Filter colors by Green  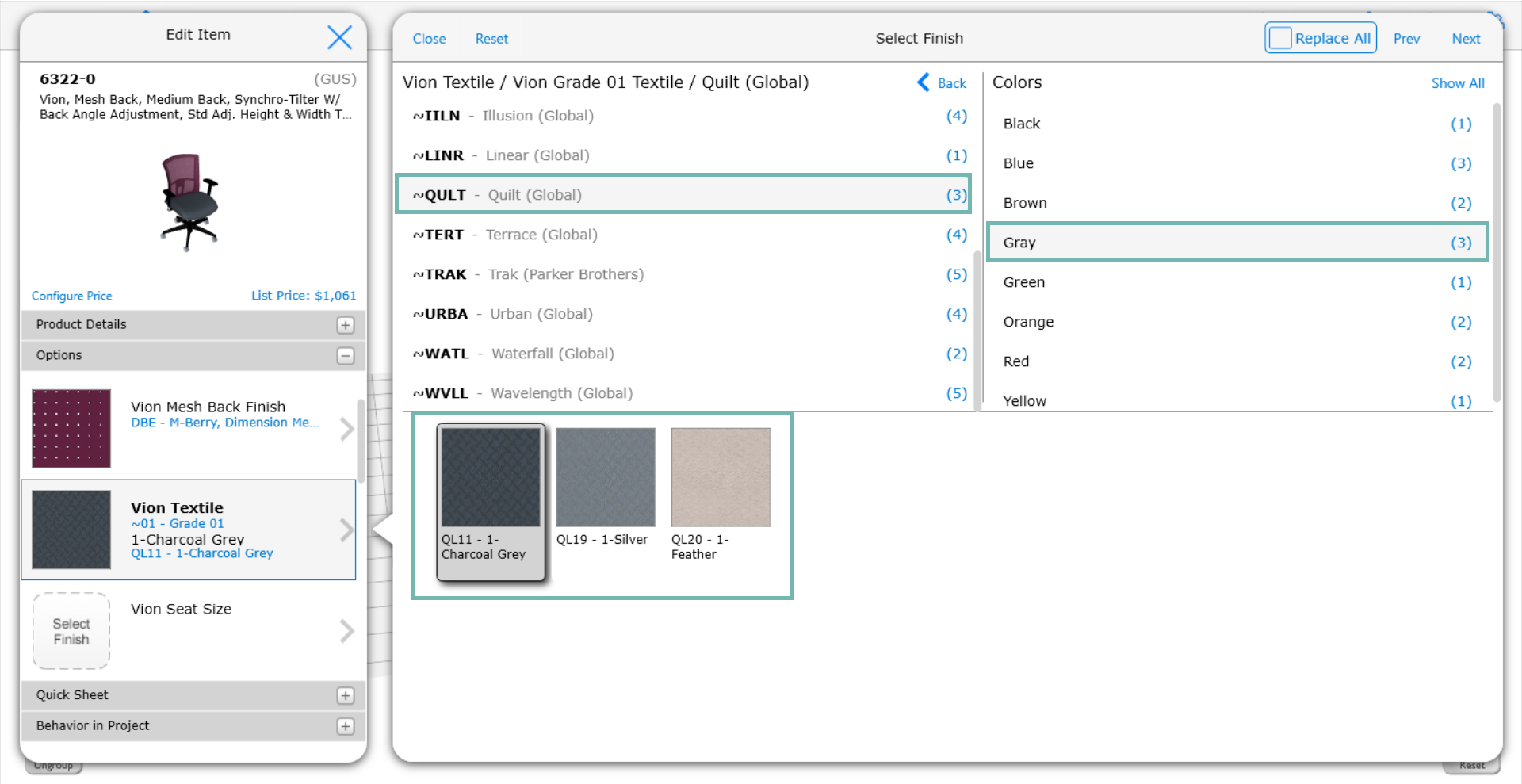tap(1237, 282)
